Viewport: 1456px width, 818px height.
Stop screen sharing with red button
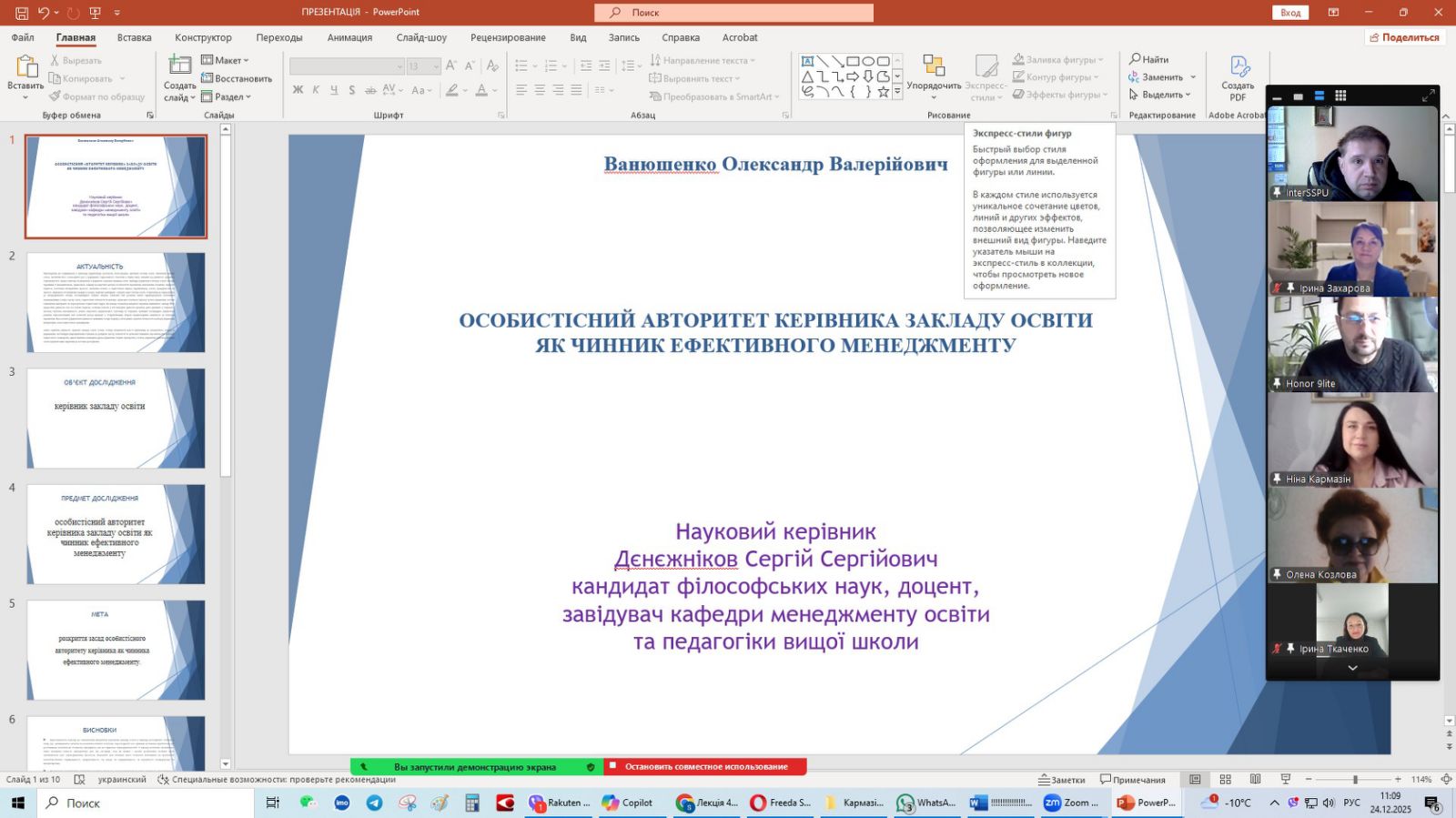(705, 767)
